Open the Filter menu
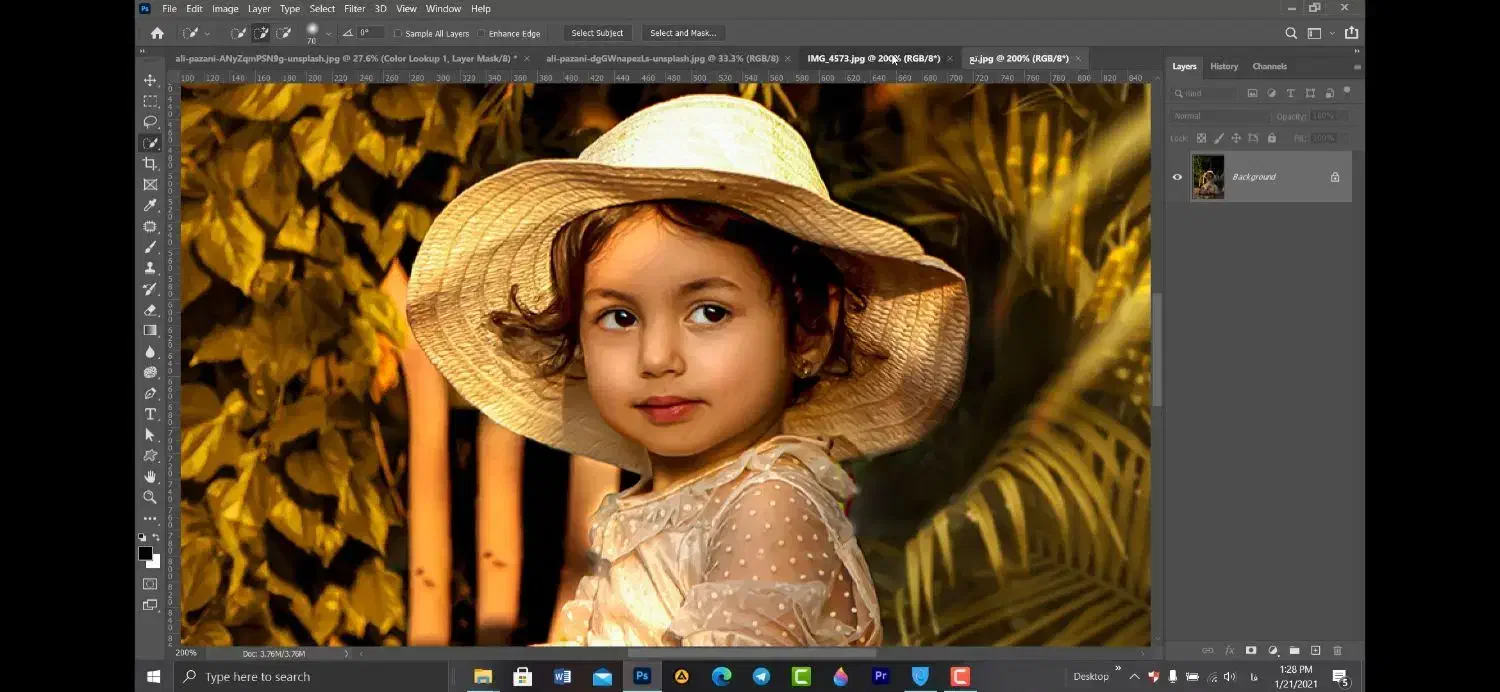The width and height of the screenshot is (1500, 692). 354,8
